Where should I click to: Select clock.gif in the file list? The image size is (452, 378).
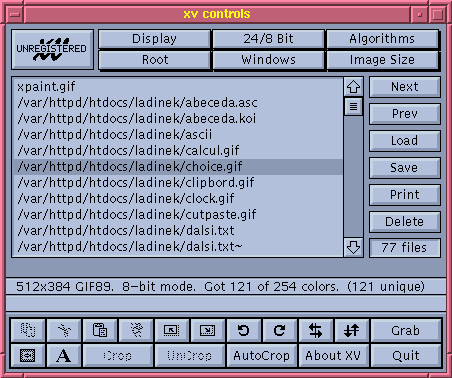tap(178, 199)
